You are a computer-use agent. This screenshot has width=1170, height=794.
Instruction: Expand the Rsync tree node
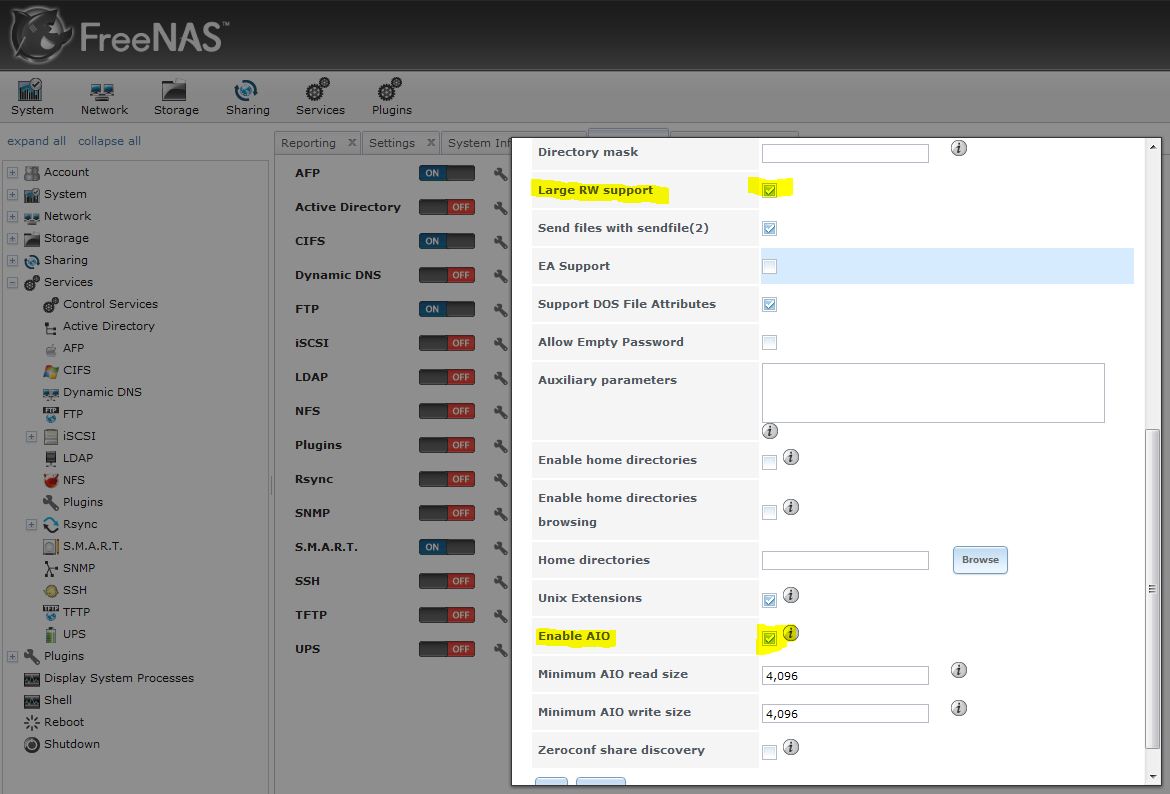[31, 525]
